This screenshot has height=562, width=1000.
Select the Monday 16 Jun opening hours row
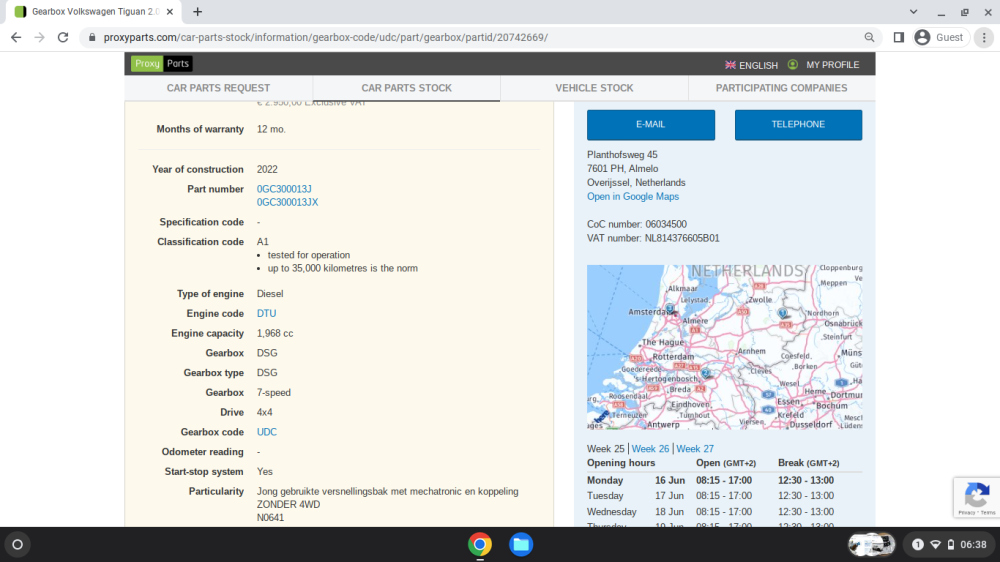coord(724,480)
